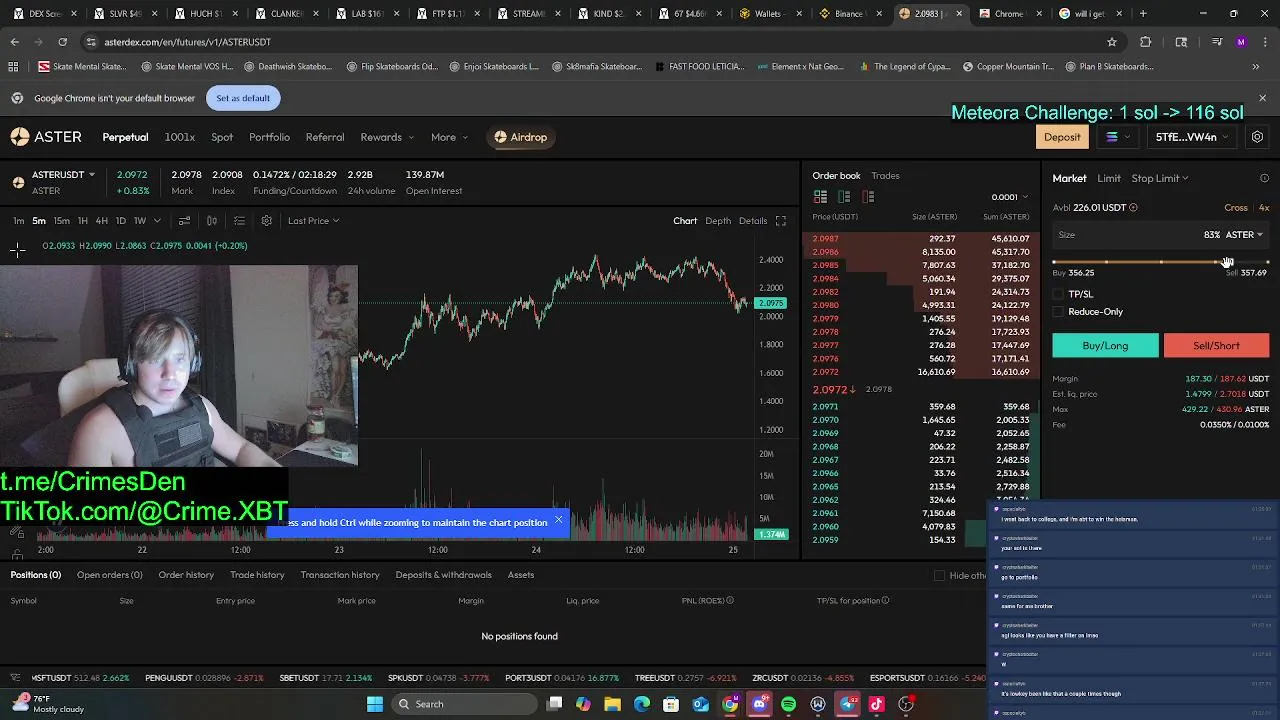The height and width of the screenshot is (720, 1280).
Task: Show bids-only order book layout
Action: [x=844, y=197]
